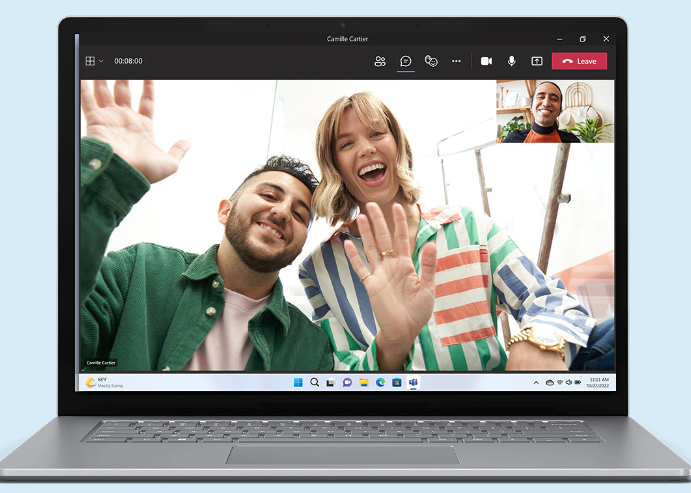Mute the microphone

point(512,61)
